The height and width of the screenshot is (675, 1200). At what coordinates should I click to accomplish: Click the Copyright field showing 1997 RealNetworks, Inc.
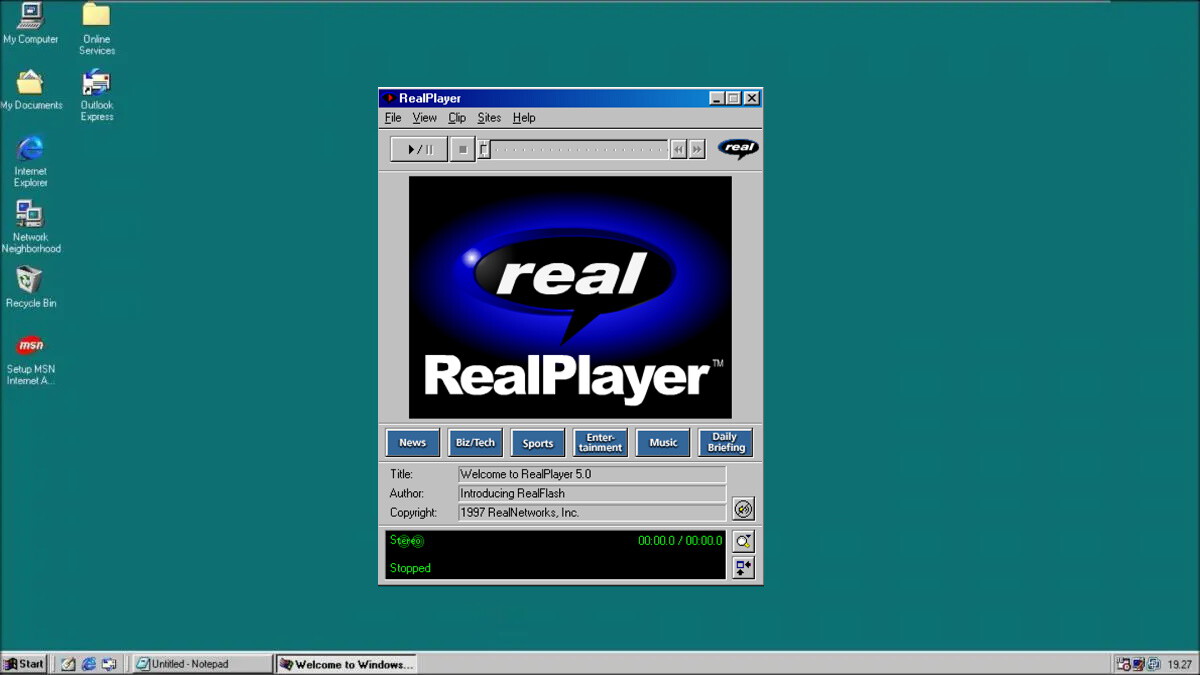coord(592,512)
